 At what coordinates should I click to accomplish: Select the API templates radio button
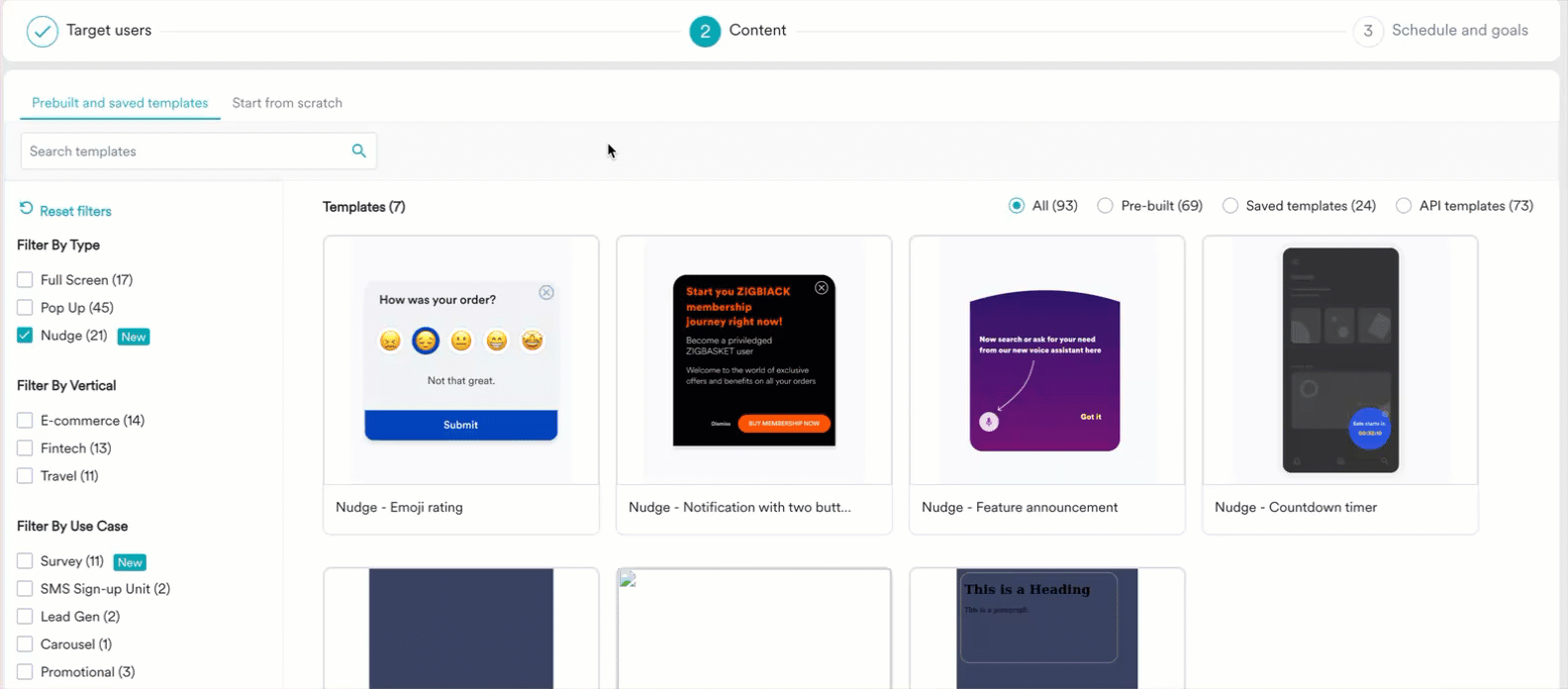click(x=1403, y=206)
